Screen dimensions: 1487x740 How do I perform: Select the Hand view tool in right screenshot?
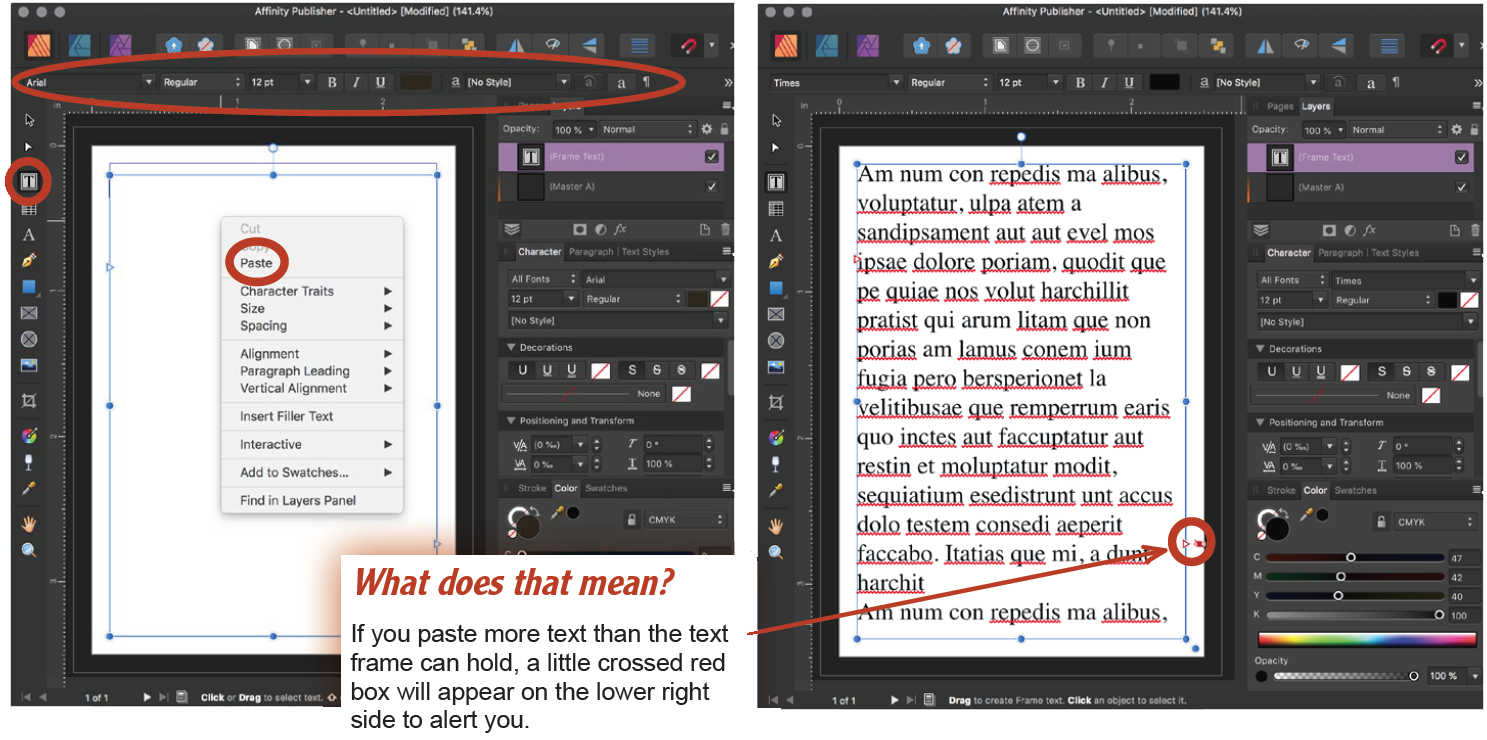(776, 526)
